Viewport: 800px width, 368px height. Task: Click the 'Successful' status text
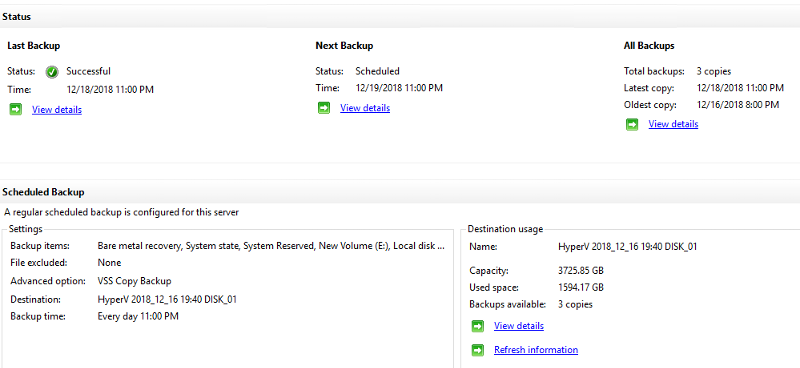88,71
